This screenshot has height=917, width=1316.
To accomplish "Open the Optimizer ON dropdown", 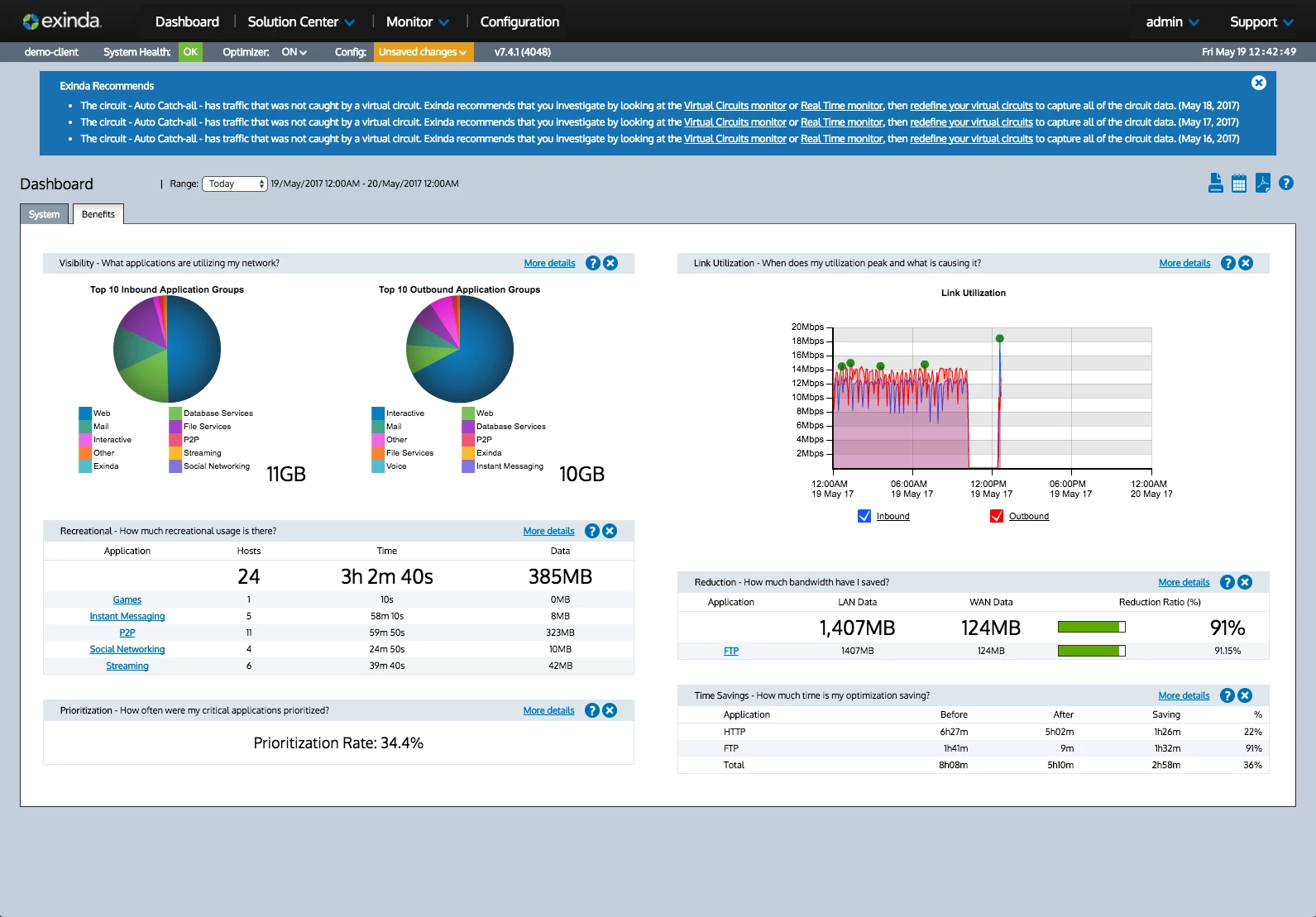I will tap(294, 52).
